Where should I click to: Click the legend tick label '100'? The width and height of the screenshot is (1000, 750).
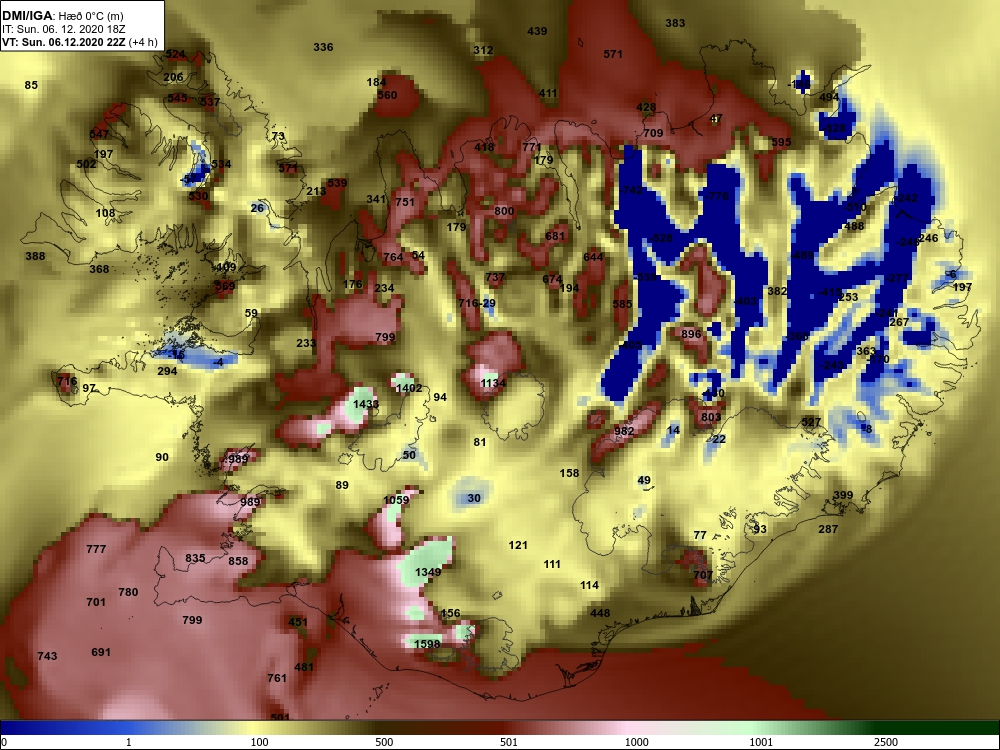coord(259,742)
